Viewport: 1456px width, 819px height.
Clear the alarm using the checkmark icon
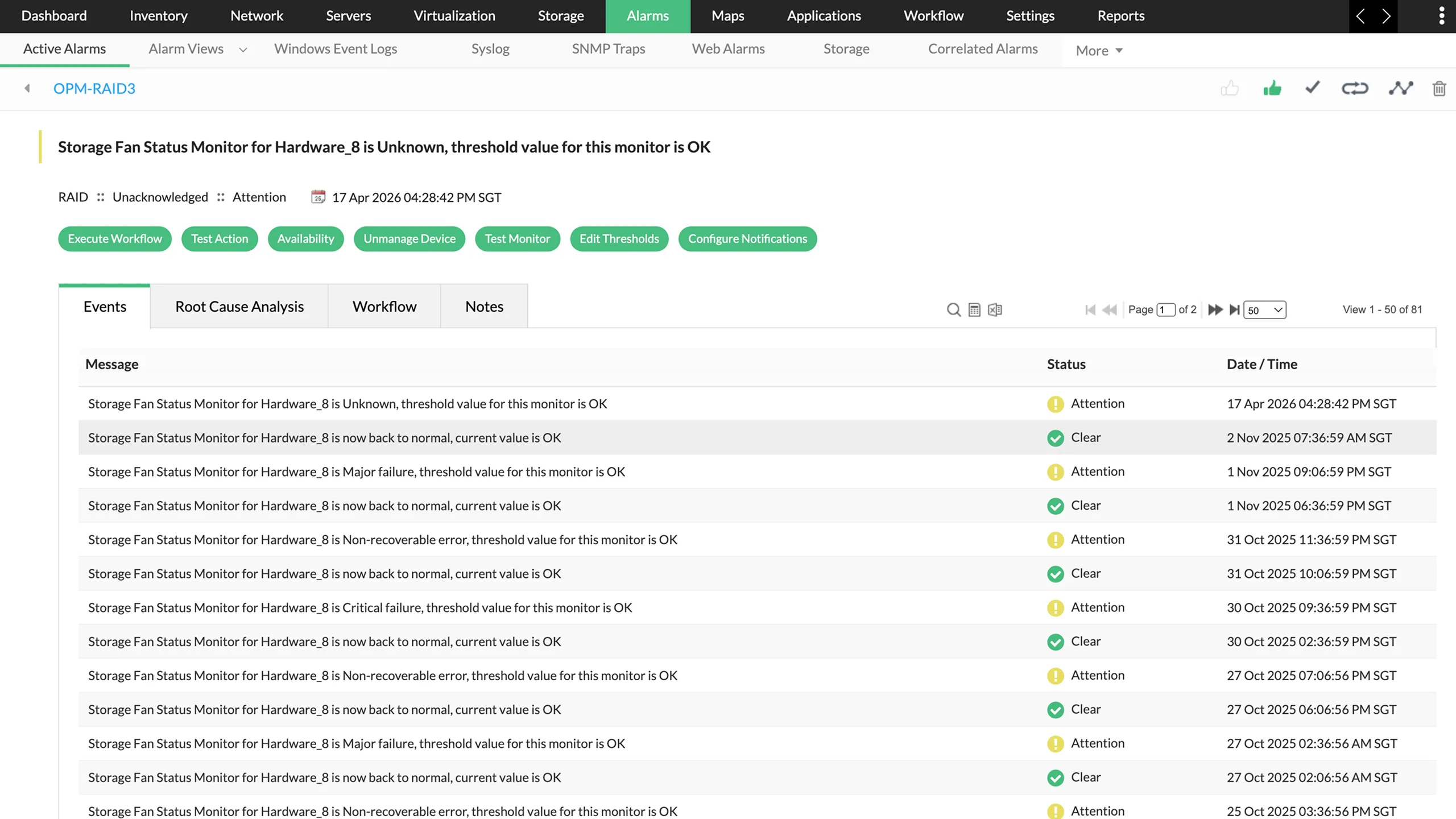click(x=1312, y=88)
